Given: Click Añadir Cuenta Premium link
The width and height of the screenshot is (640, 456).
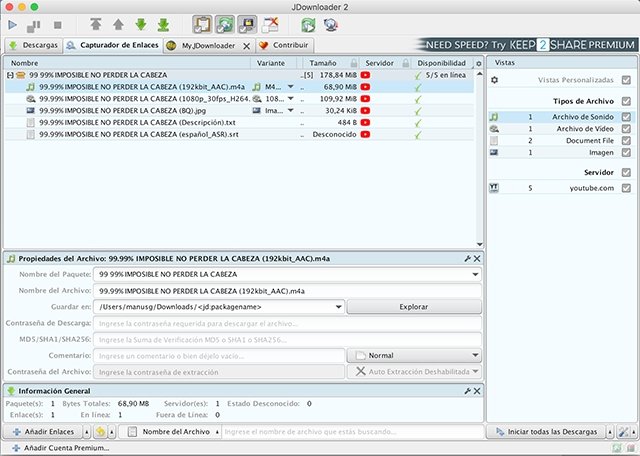Looking at the screenshot, I should 61,448.
